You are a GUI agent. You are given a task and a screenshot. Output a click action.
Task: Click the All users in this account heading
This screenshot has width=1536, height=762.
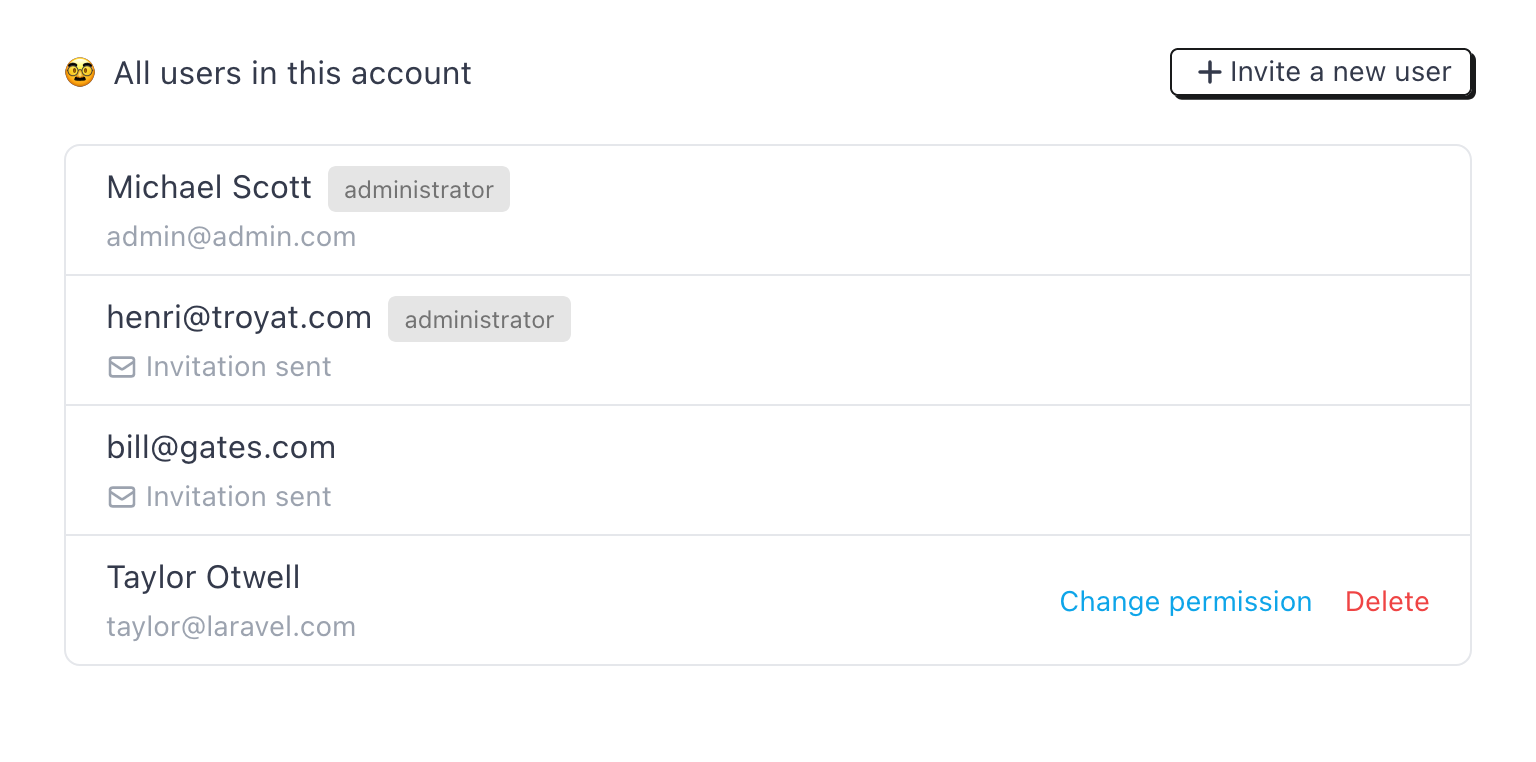point(292,74)
